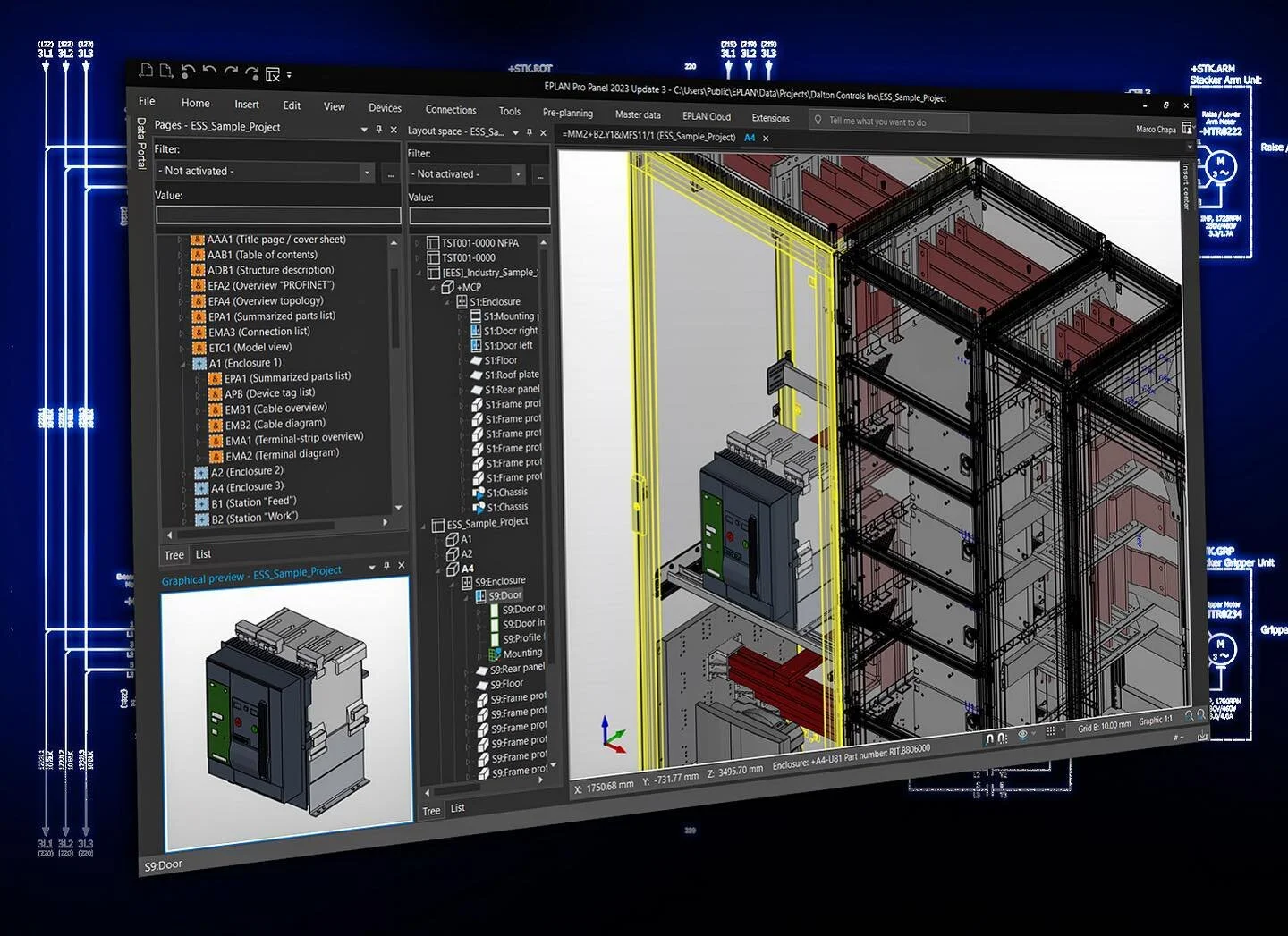This screenshot has width=1288, height=936.
Task: Select EMB2 (Cable diagram) page
Action: pos(275,424)
